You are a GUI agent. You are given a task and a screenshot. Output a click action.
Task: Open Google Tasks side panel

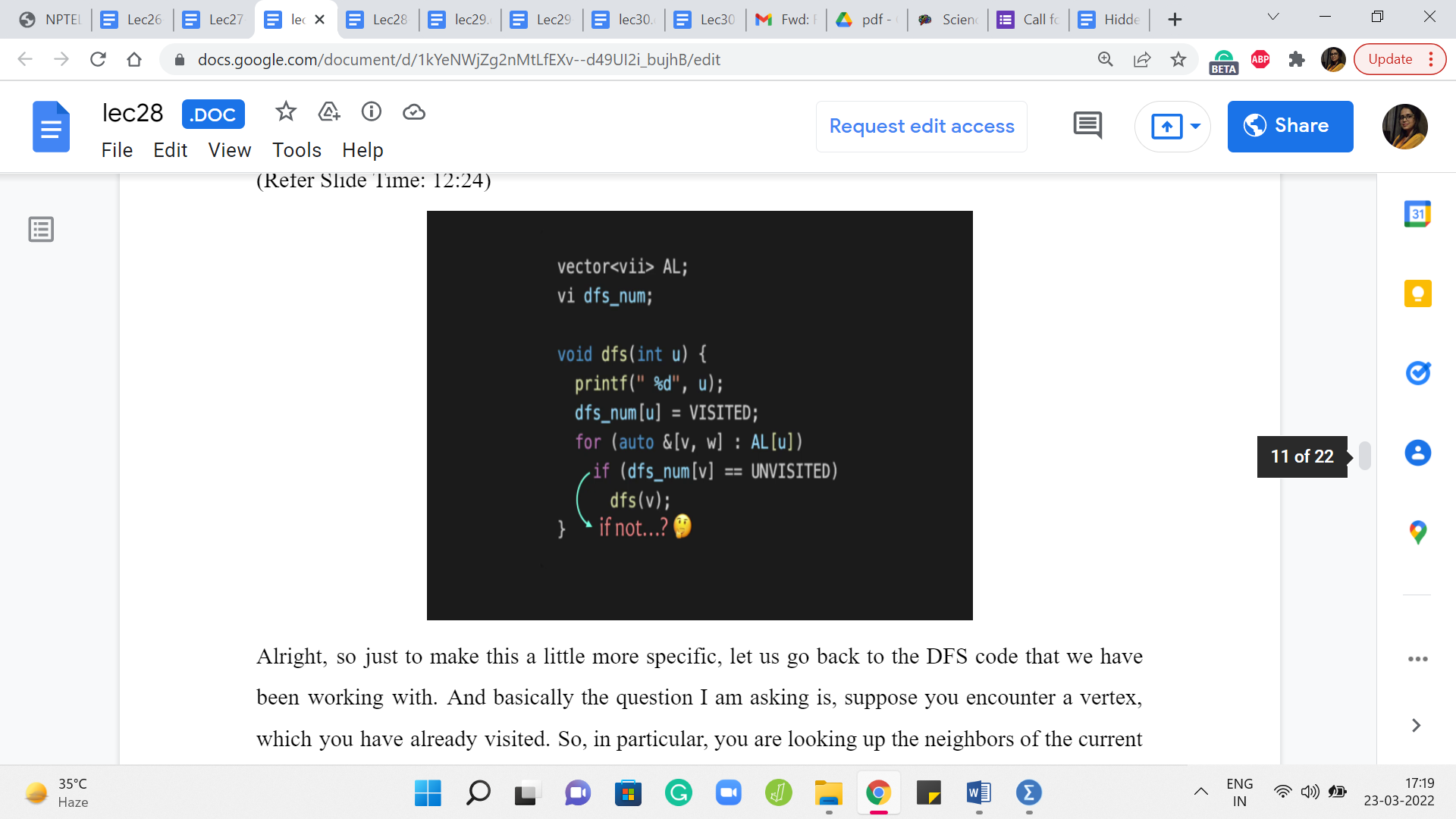pyautogui.click(x=1417, y=373)
